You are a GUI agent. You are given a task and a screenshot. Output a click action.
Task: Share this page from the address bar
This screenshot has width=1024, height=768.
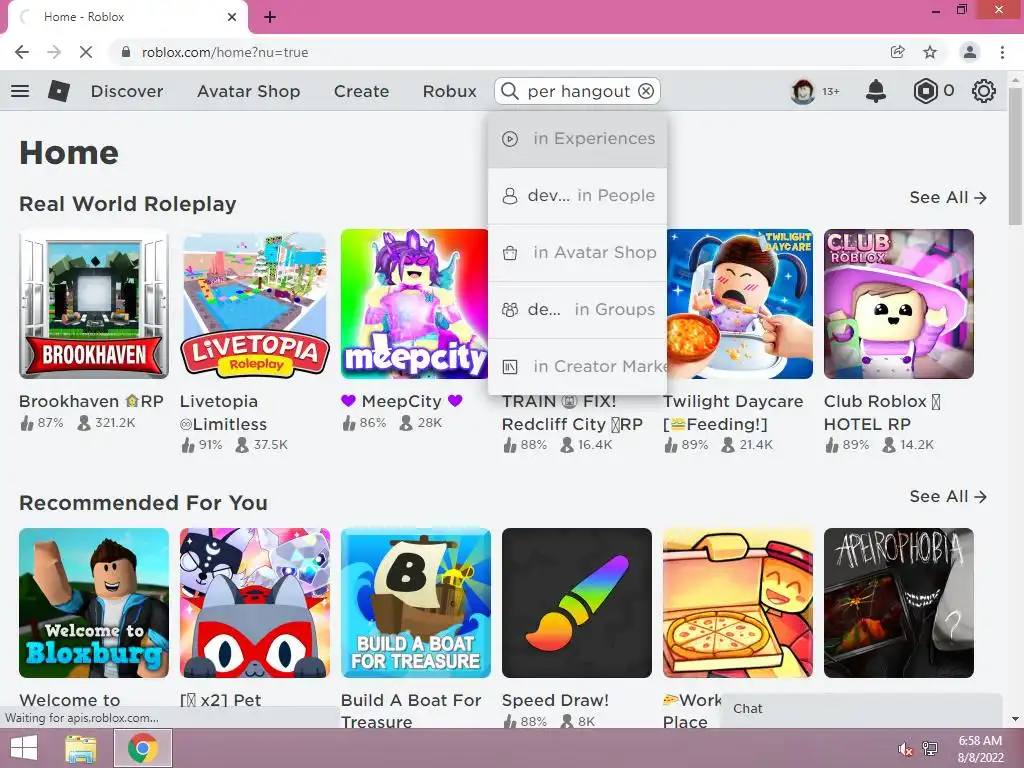(x=898, y=52)
